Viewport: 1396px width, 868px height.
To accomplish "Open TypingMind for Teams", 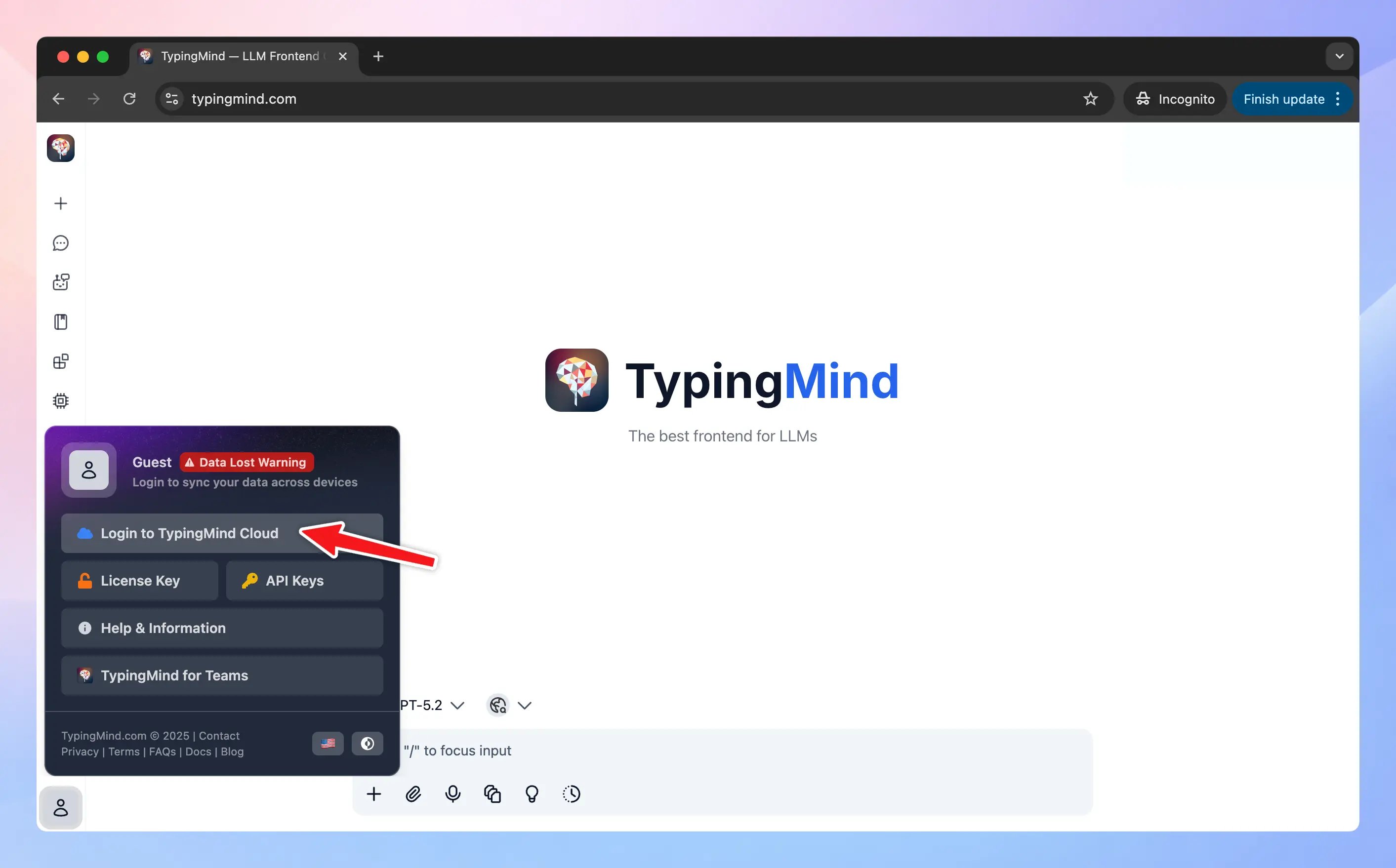I will [x=222, y=675].
